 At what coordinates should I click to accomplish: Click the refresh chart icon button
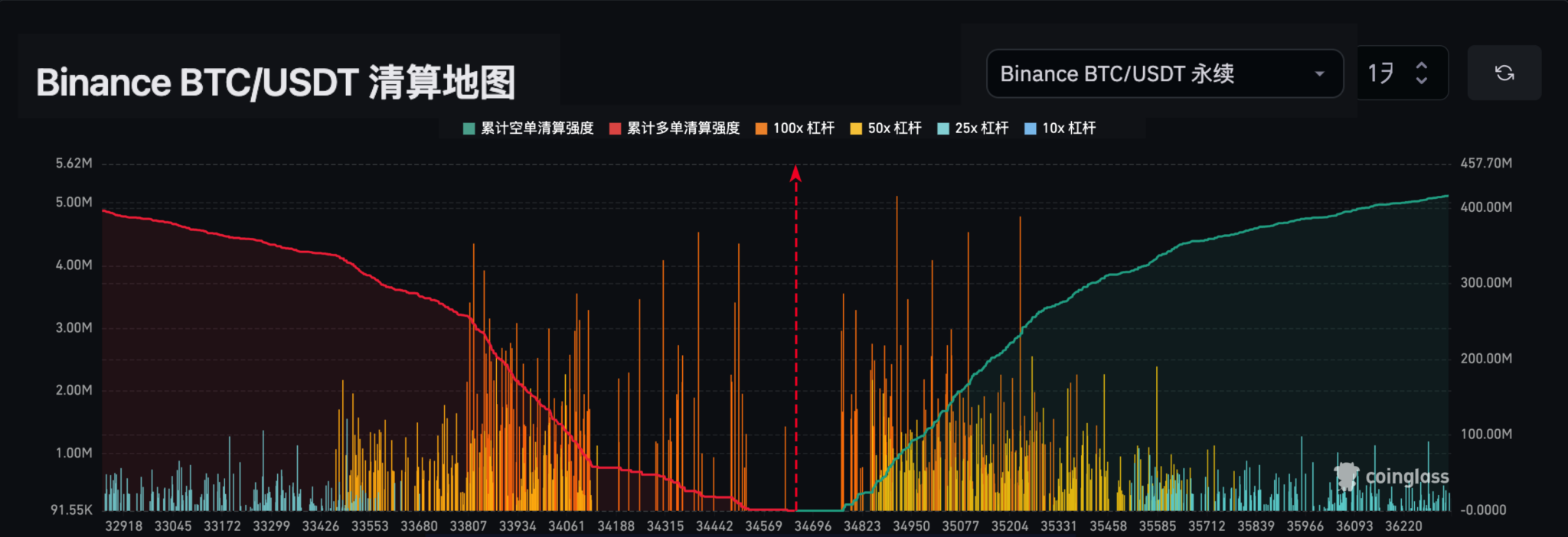1504,73
